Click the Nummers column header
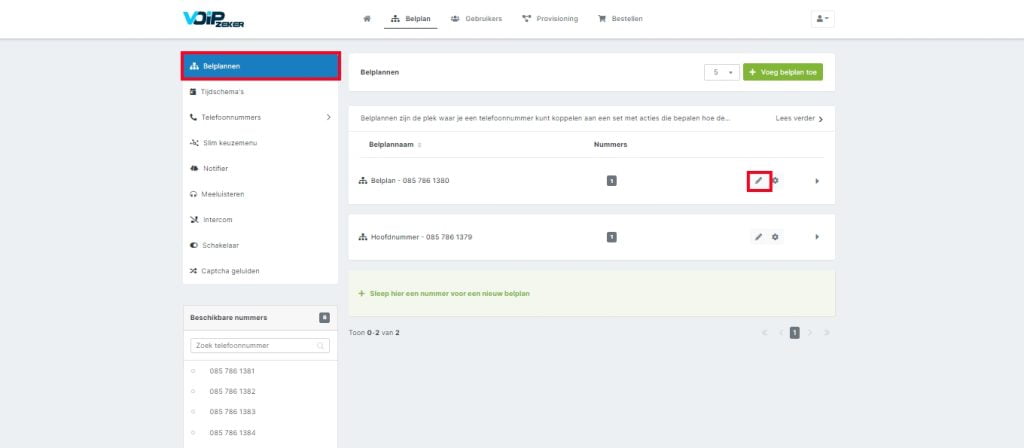The height and width of the screenshot is (448, 1024). click(x=611, y=144)
